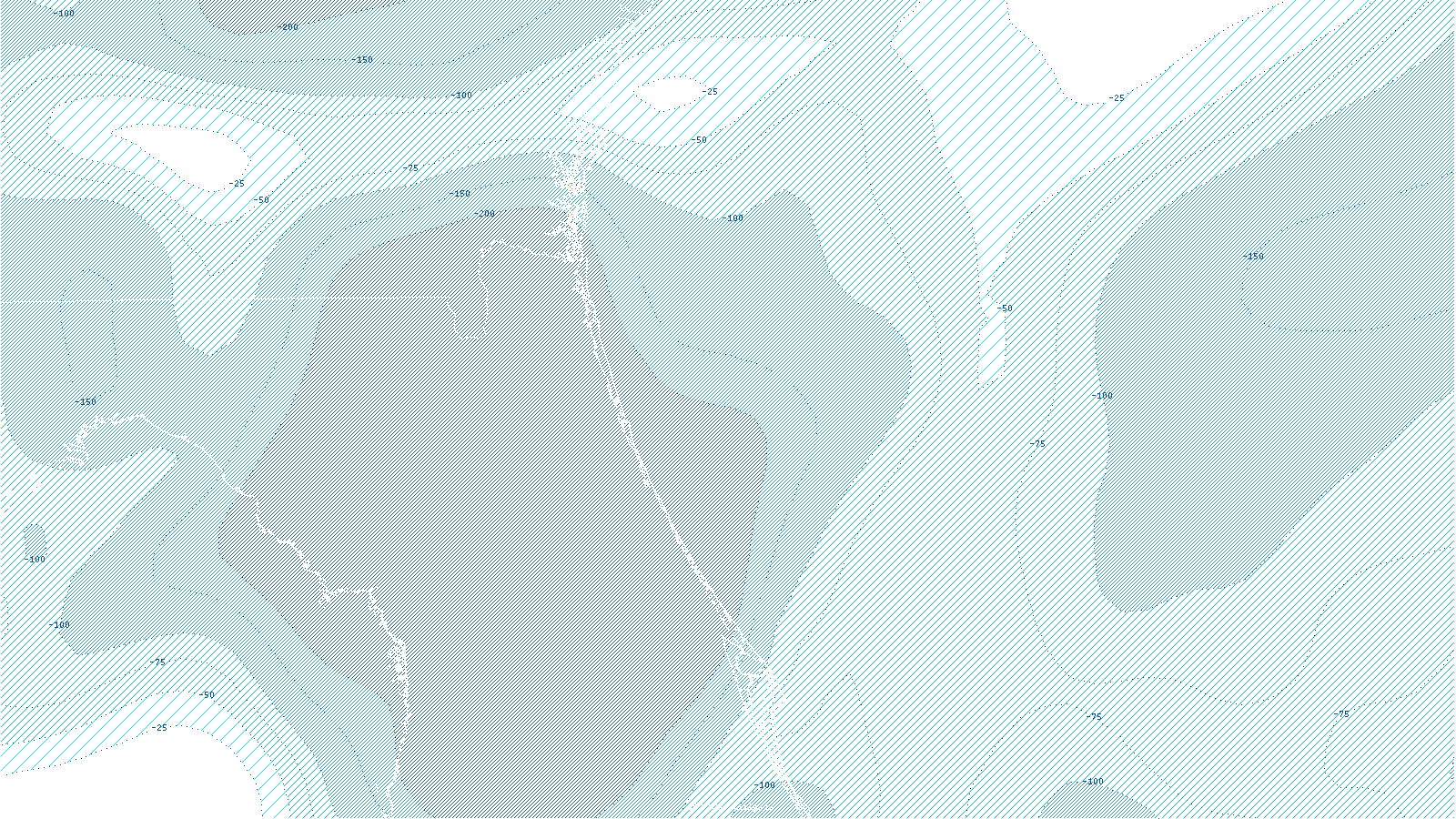Click the -25 label bordering the lower-left white area
This screenshot has height=819, width=1456.
(159, 728)
